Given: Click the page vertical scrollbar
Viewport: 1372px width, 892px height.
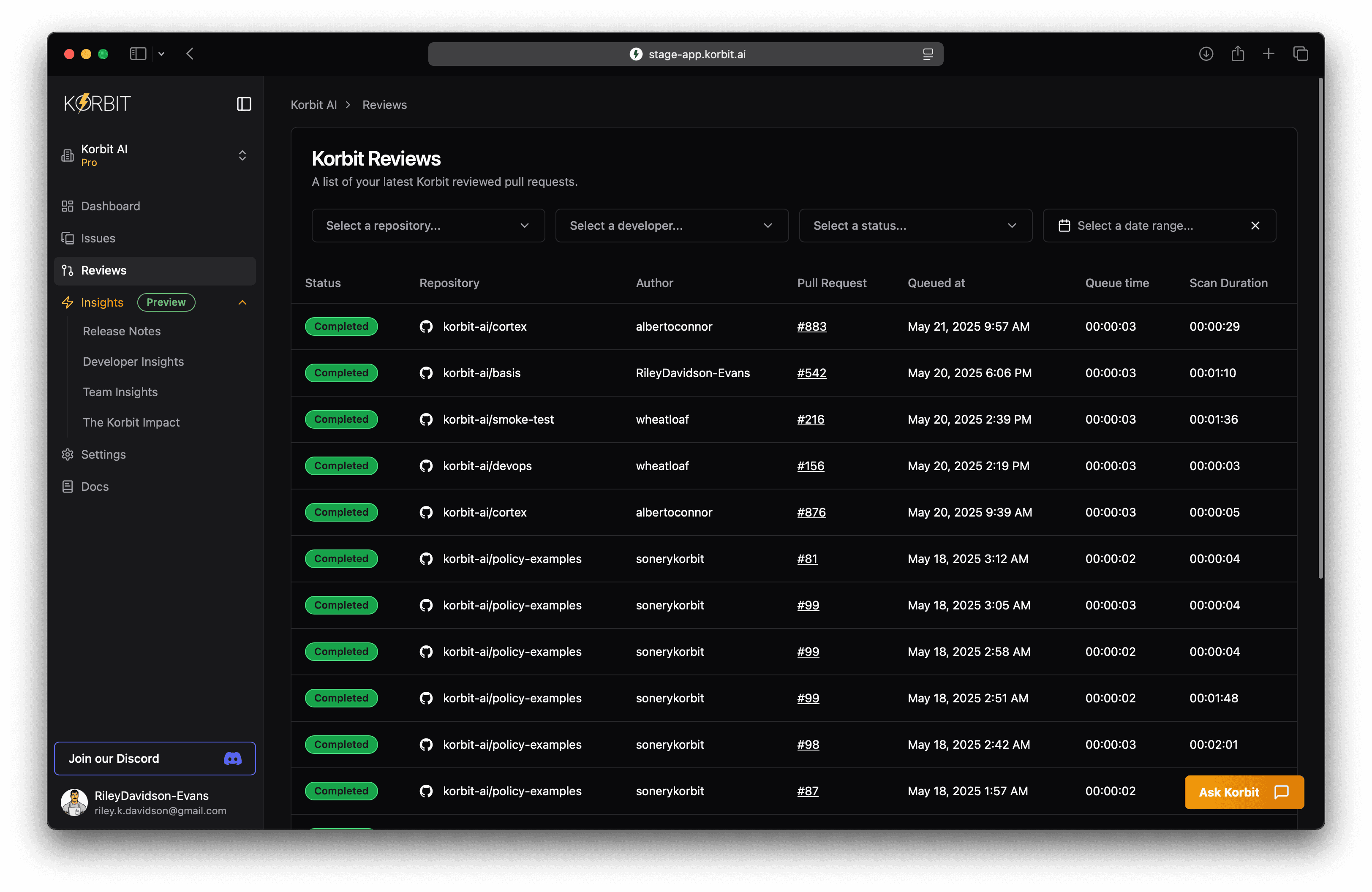Looking at the screenshot, I should point(1321,329).
